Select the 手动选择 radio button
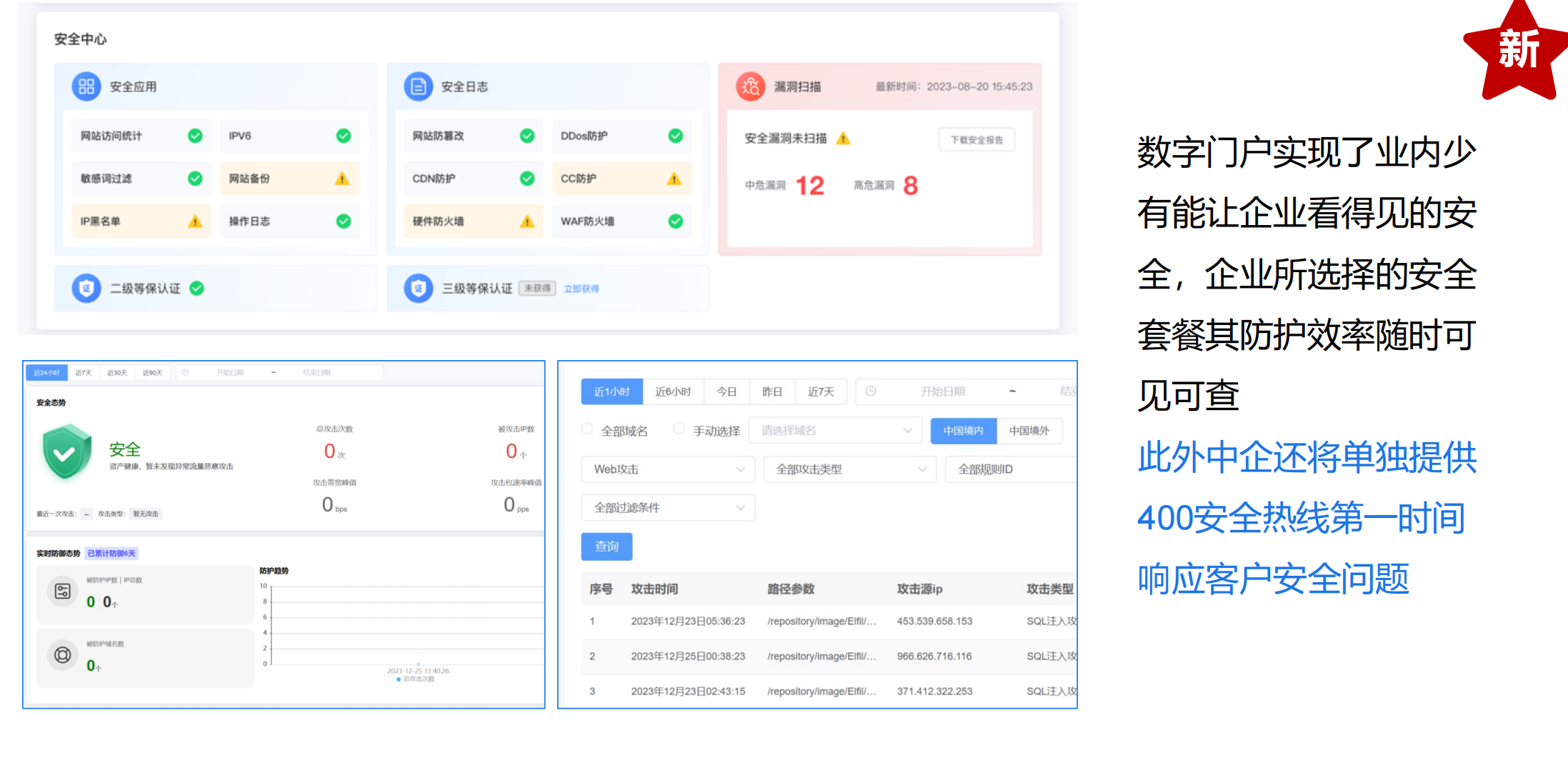The width and height of the screenshot is (1568, 758). point(679,429)
